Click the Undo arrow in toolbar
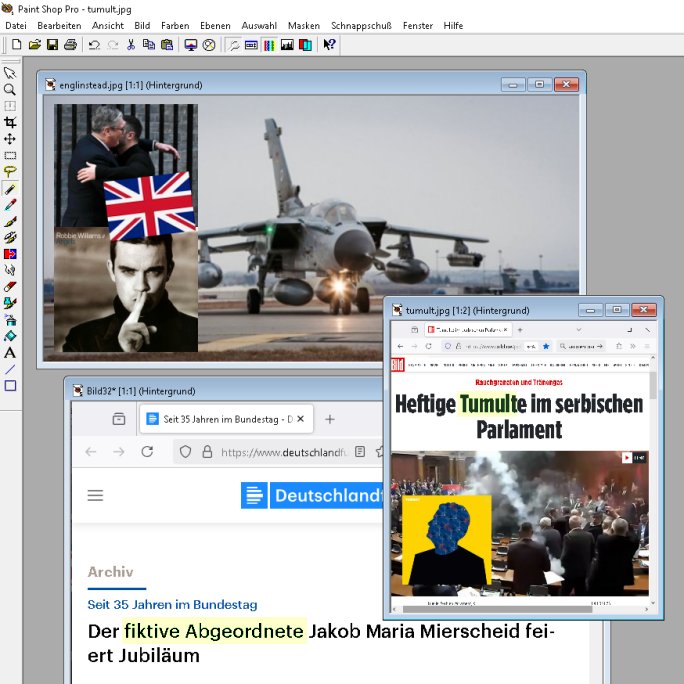Viewport: 684px width, 684px height. tap(94, 45)
